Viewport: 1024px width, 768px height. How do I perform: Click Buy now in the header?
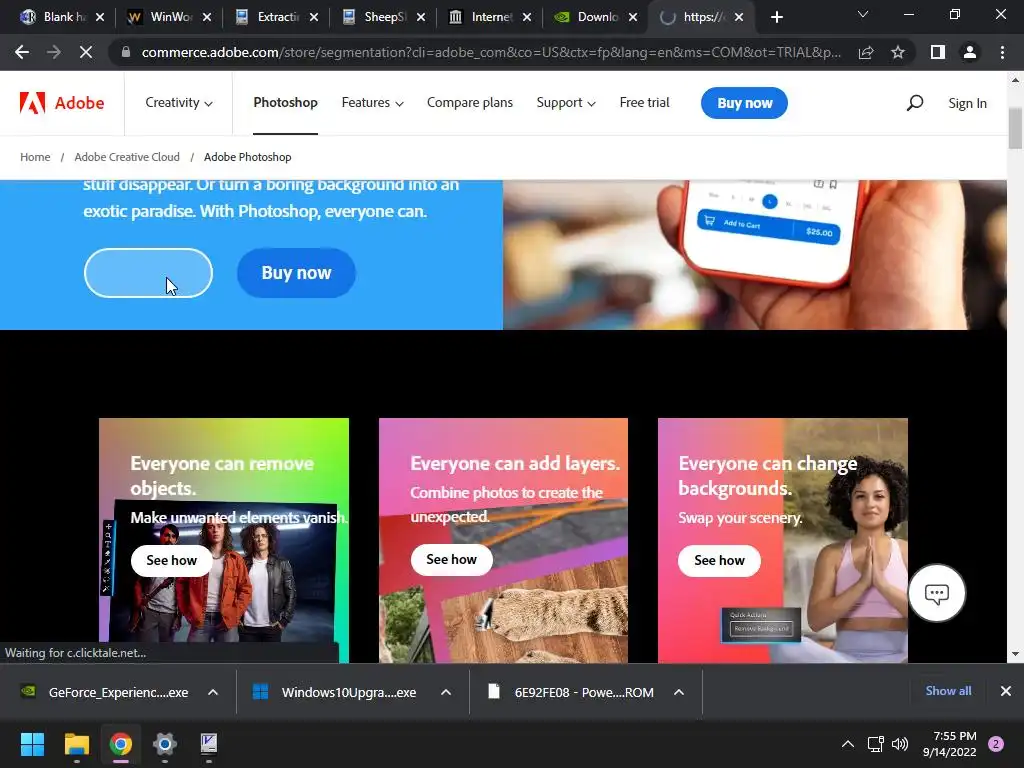tap(744, 103)
